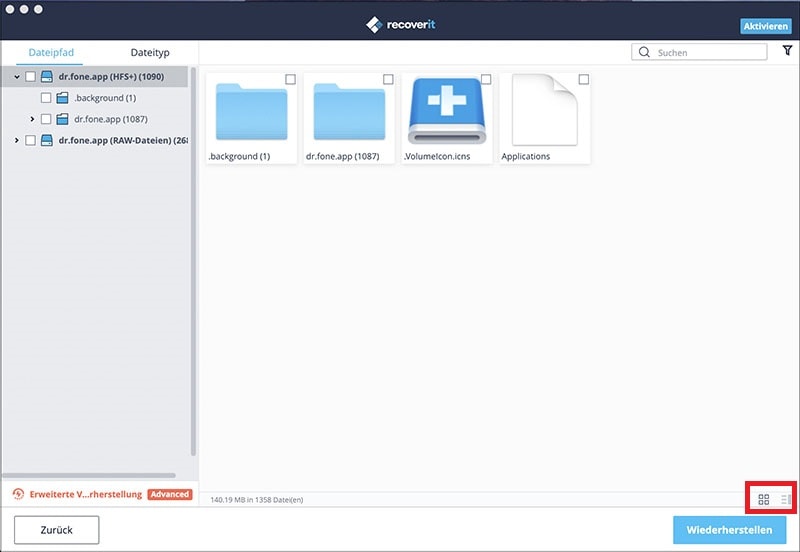800x552 pixels.
Task: Switch to the Dateipfad tab
Action: tap(51, 53)
